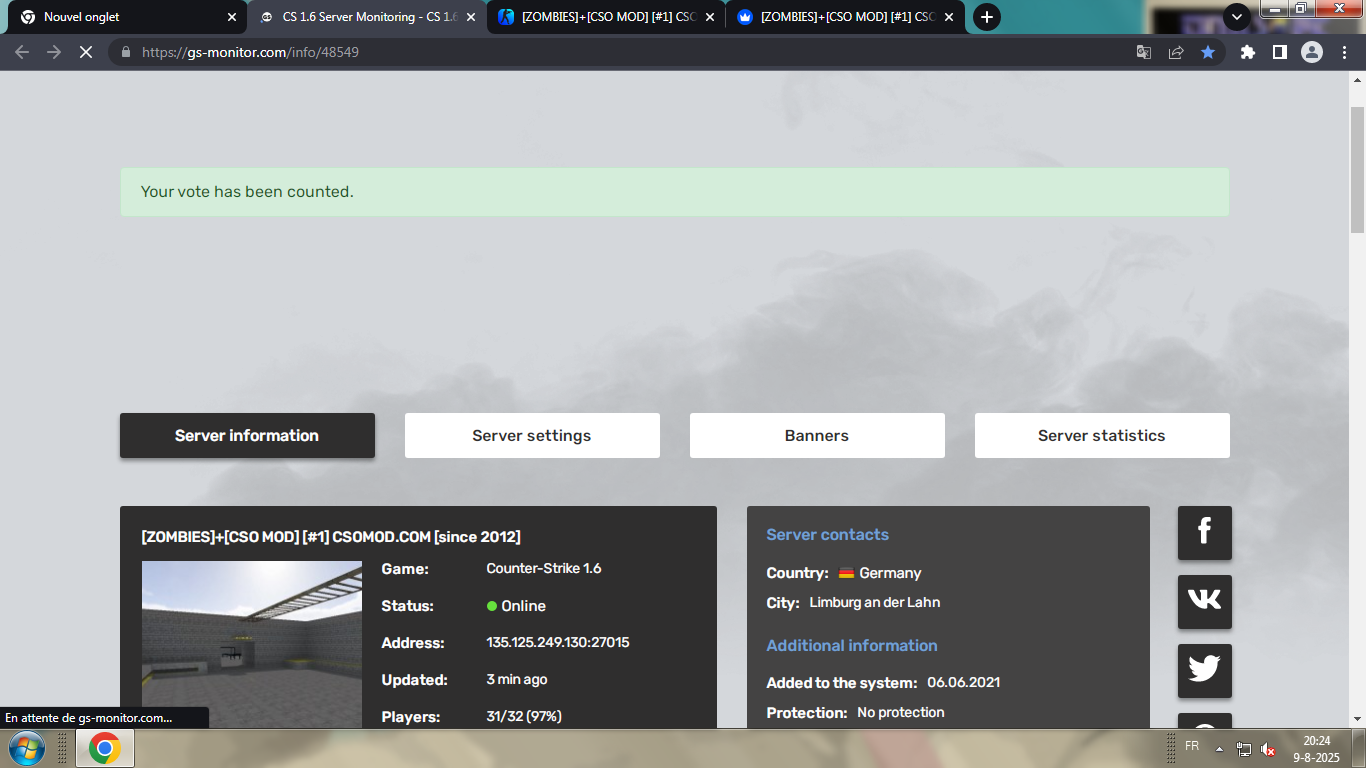Viewport: 1366px width, 768px height.
Task: Click the Google Translate page icon
Action: [x=1144, y=52]
